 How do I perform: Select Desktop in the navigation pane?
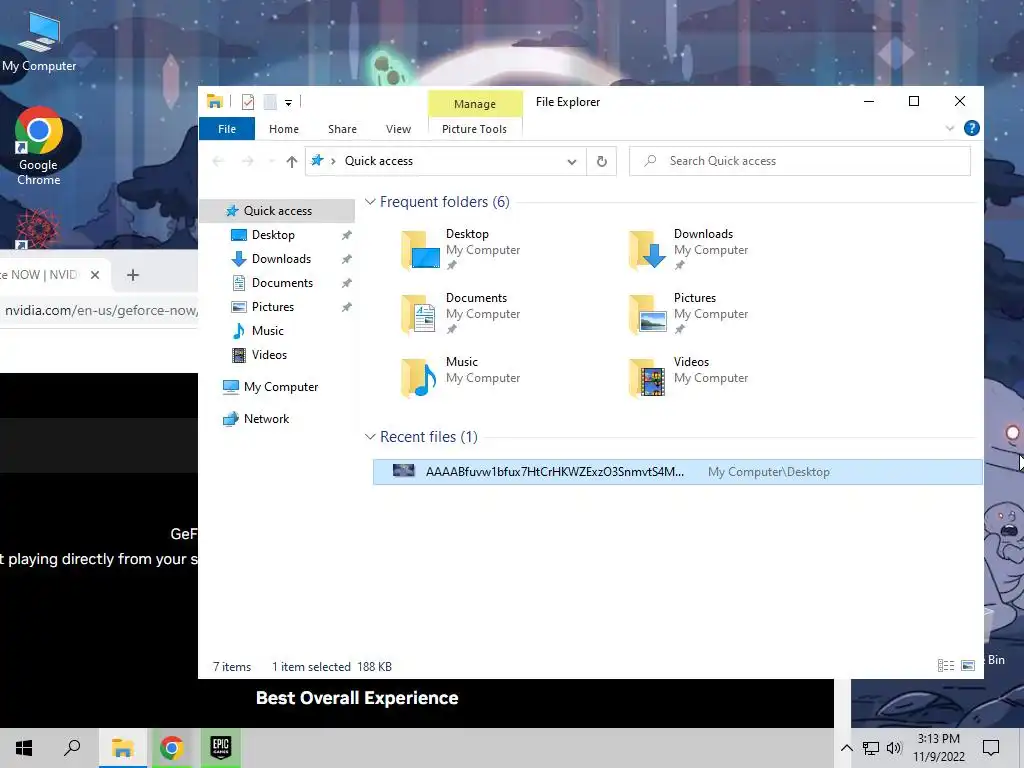coord(273,235)
